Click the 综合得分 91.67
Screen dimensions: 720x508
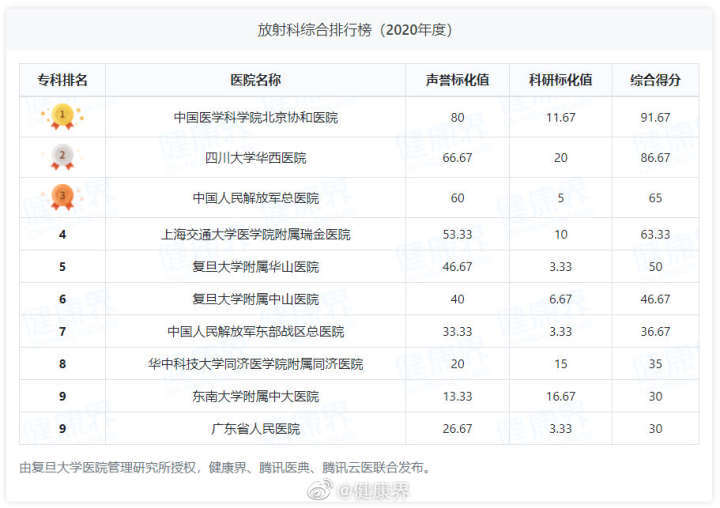(x=655, y=118)
